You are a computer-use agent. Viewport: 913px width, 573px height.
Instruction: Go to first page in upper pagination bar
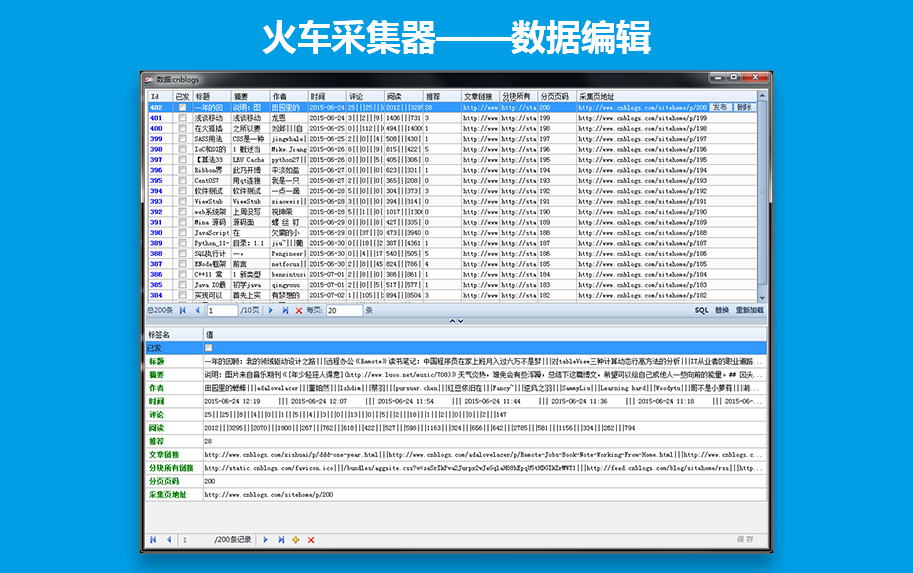182,311
